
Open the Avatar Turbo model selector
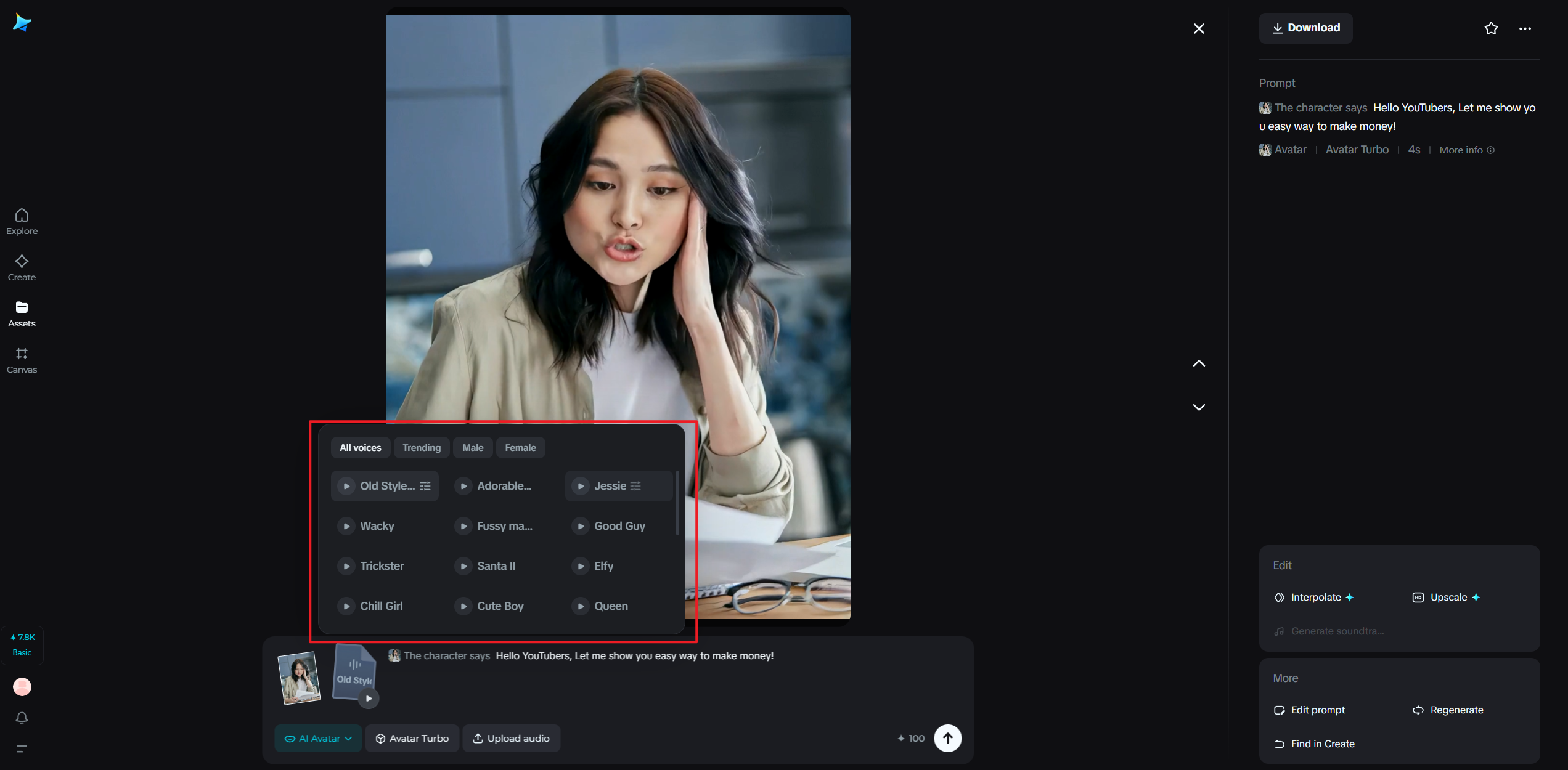click(412, 739)
